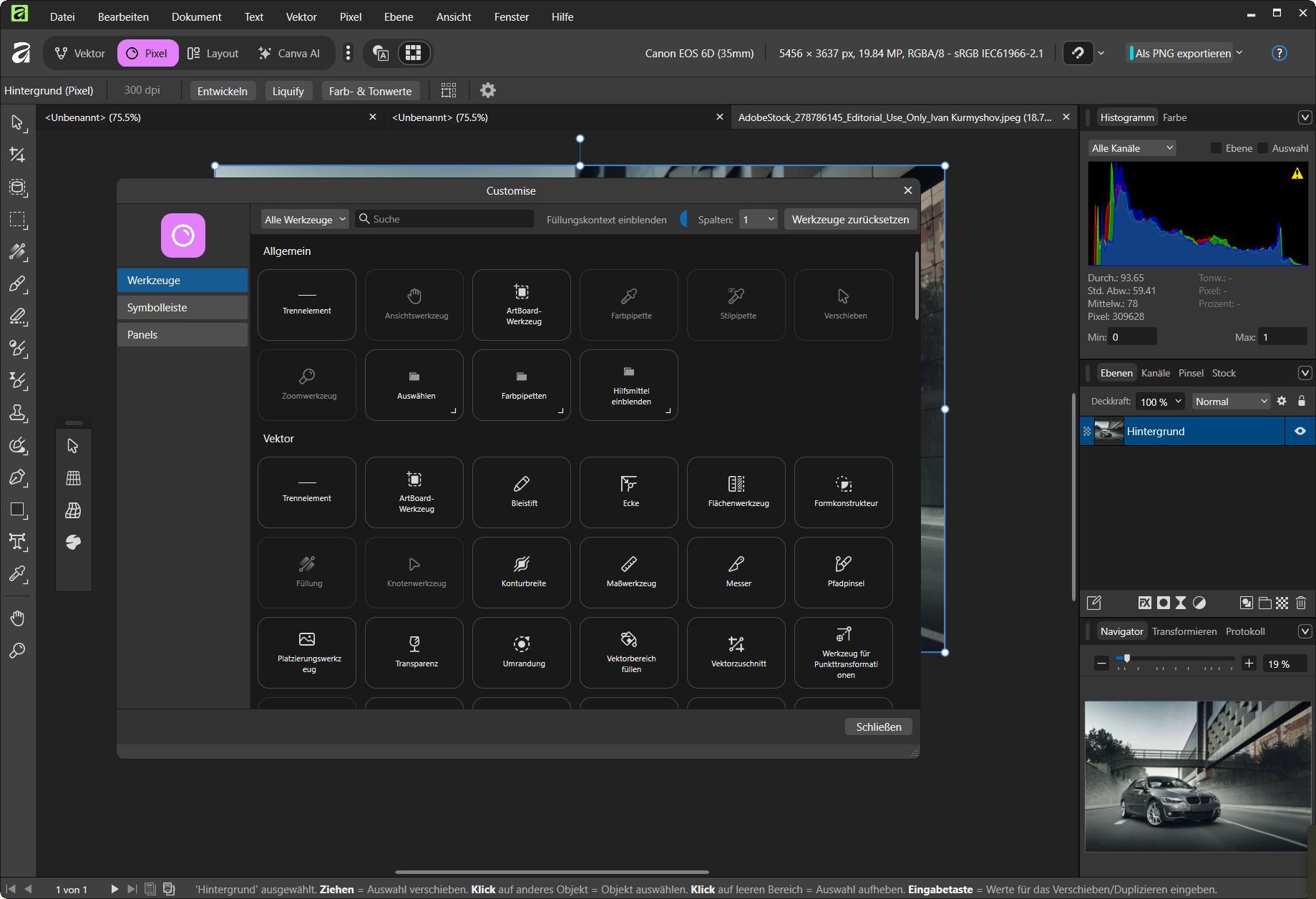Click the Konturbreite tool tile
Image resolution: width=1316 pixels, height=899 pixels.
tap(522, 572)
